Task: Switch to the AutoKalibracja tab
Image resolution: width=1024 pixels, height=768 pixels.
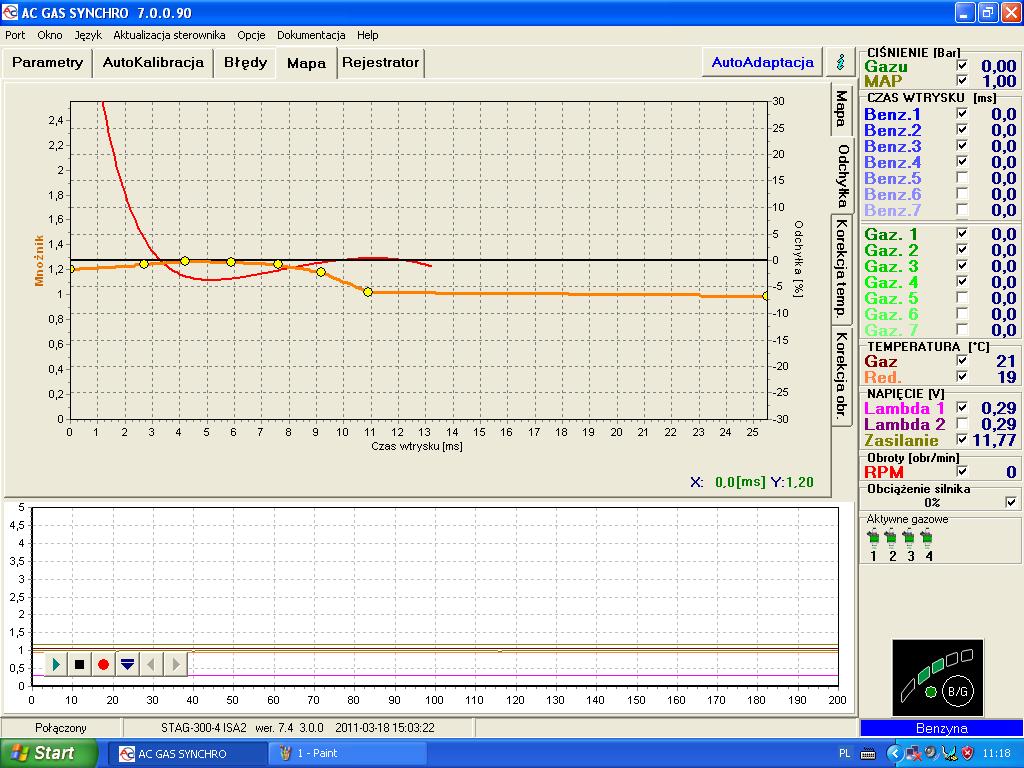Action: click(153, 63)
